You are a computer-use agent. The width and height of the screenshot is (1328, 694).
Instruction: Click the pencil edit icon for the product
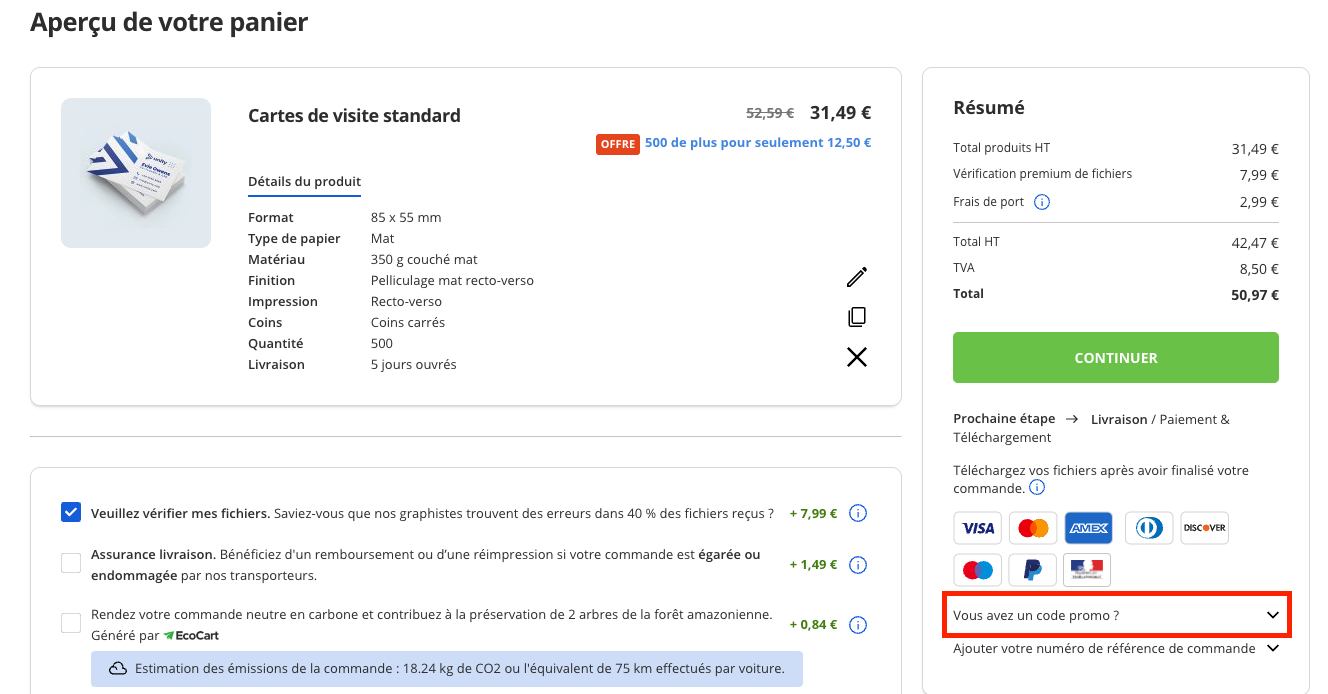point(857,277)
